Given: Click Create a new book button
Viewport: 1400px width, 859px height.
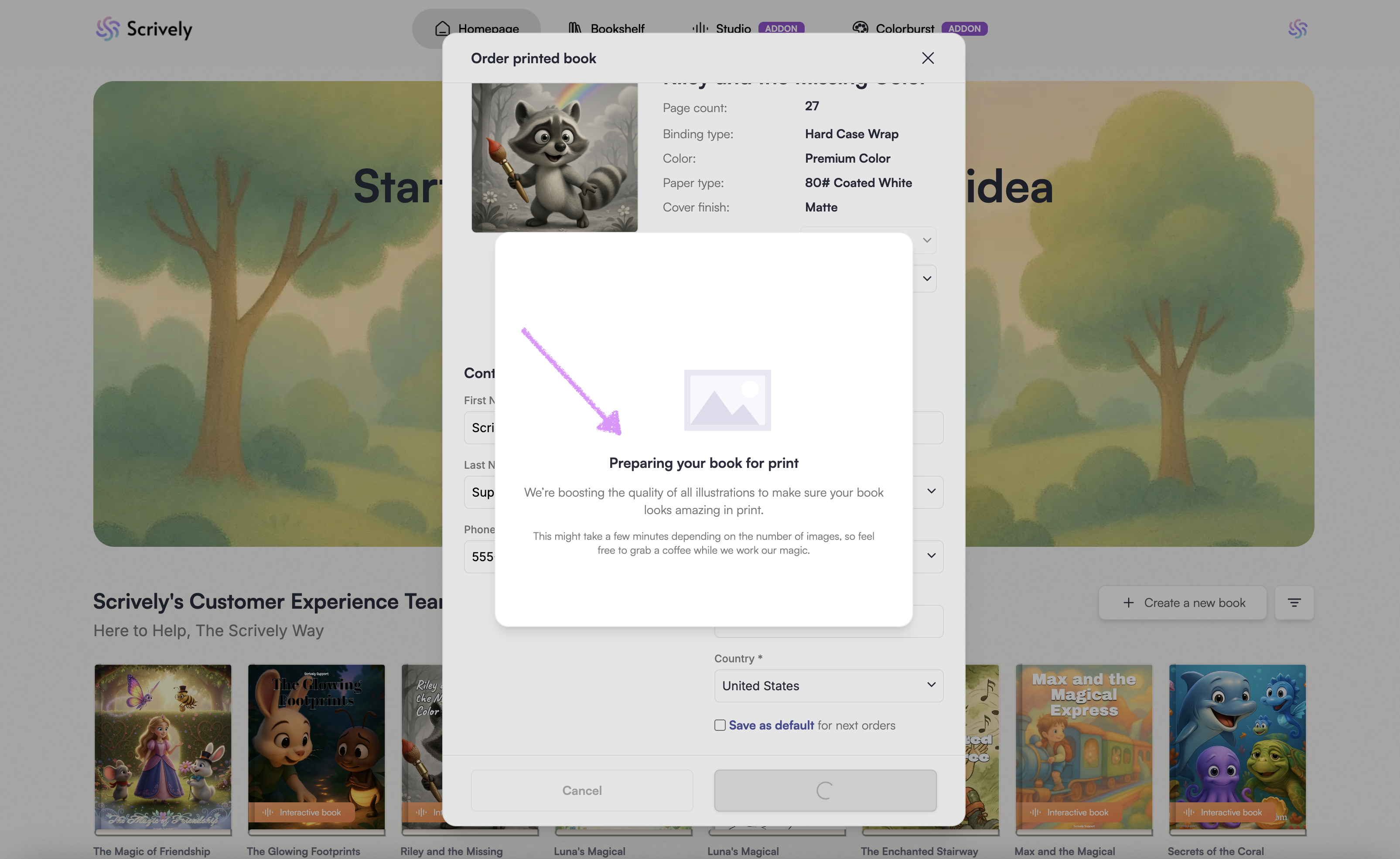Looking at the screenshot, I should point(1182,603).
